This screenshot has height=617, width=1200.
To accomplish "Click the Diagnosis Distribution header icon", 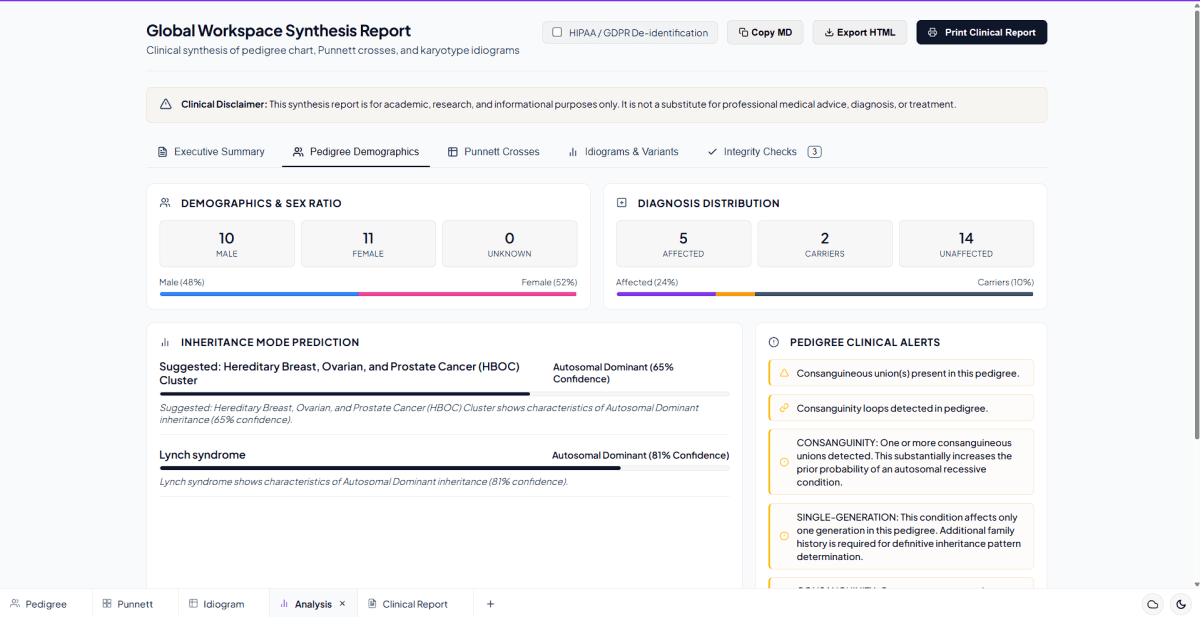I will pos(622,203).
